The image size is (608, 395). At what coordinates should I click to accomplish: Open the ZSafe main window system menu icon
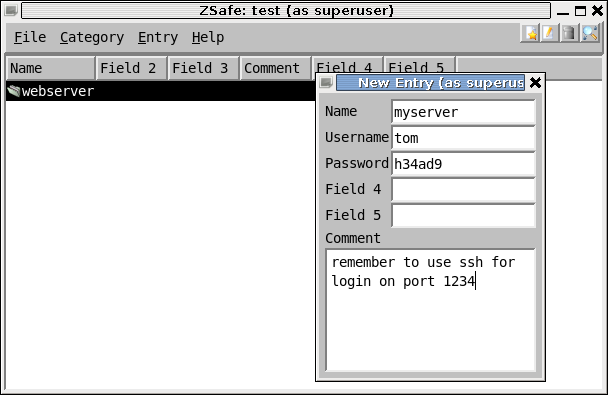click(x=11, y=10)
